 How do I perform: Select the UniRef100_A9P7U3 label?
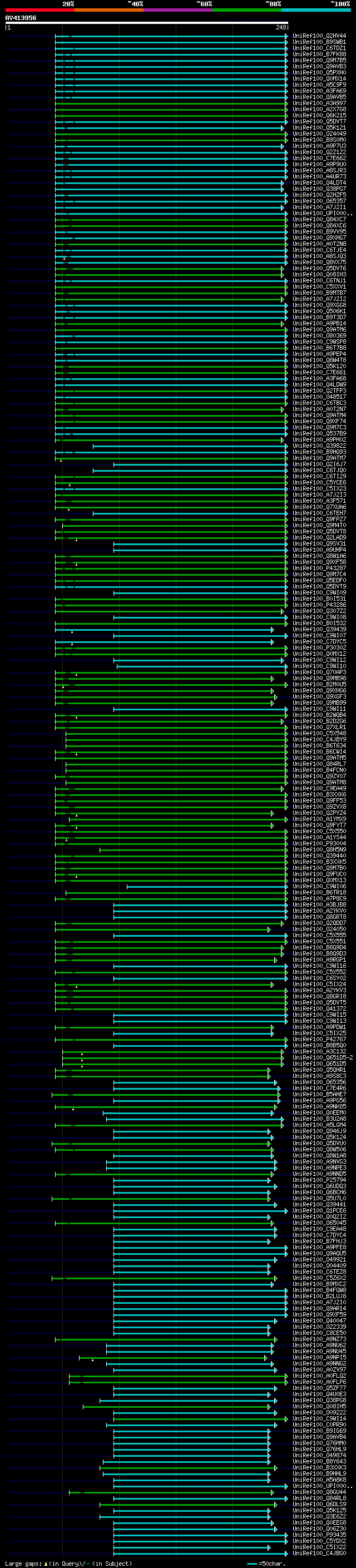tap(319, 146)
